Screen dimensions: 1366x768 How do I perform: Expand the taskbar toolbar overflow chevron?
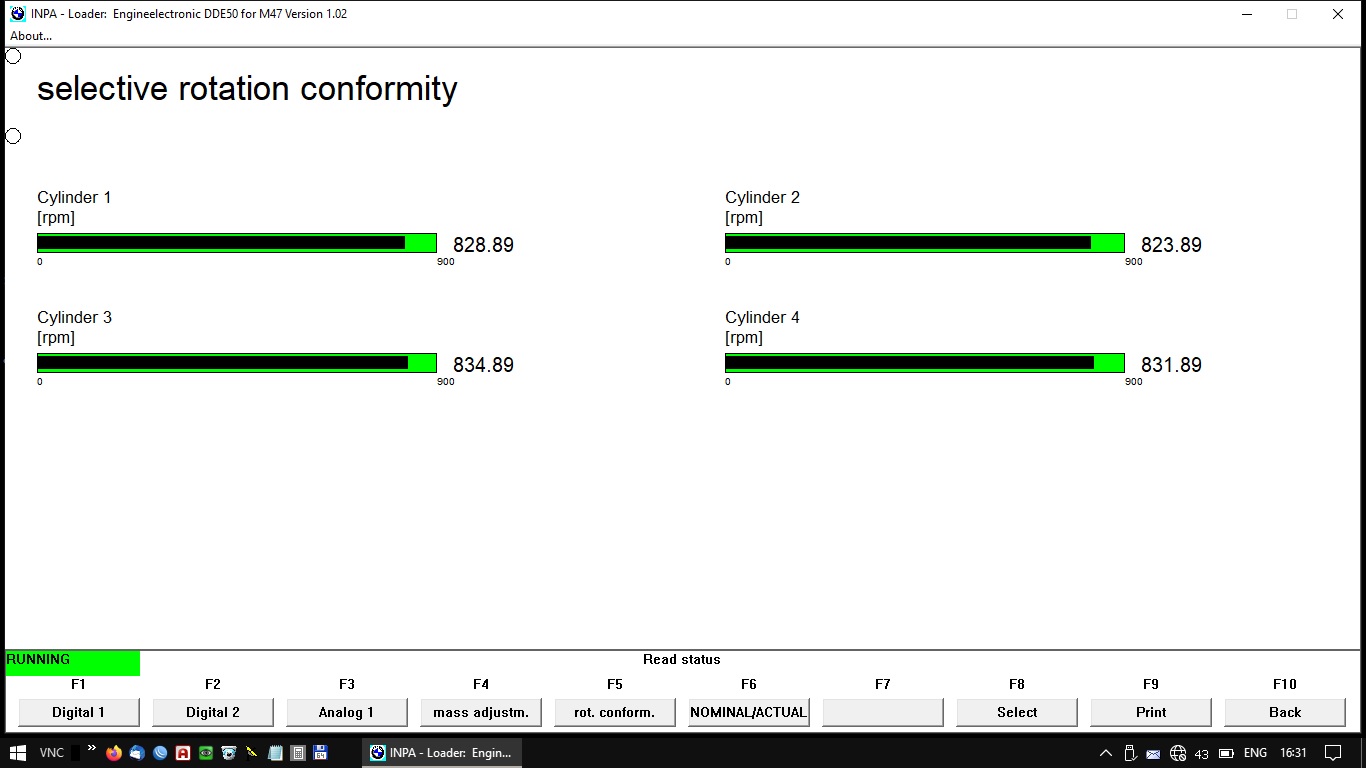[x=92, y=748]
